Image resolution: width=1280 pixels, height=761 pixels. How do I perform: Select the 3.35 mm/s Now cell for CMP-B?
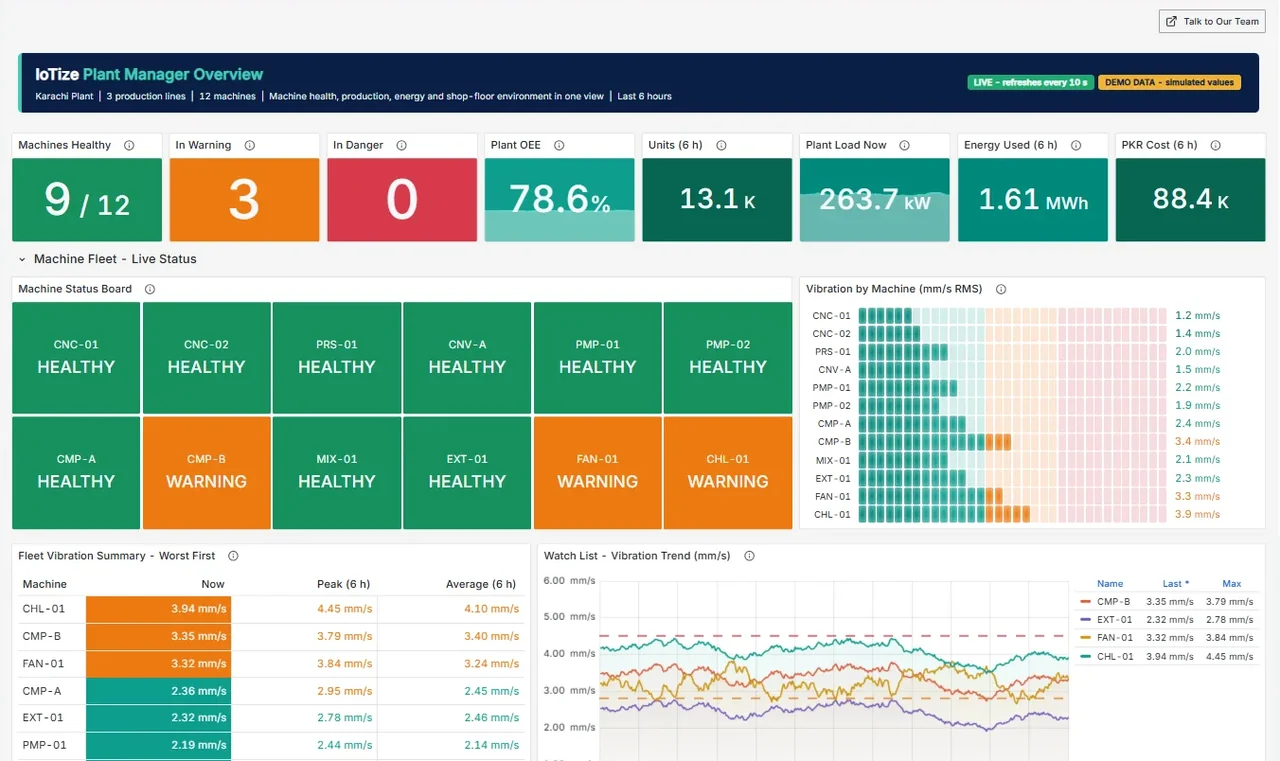coord(158,636)
